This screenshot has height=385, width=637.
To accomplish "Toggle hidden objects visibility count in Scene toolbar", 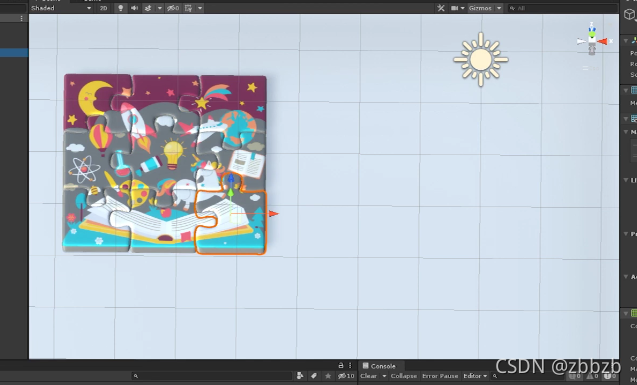I will point(173,8).
